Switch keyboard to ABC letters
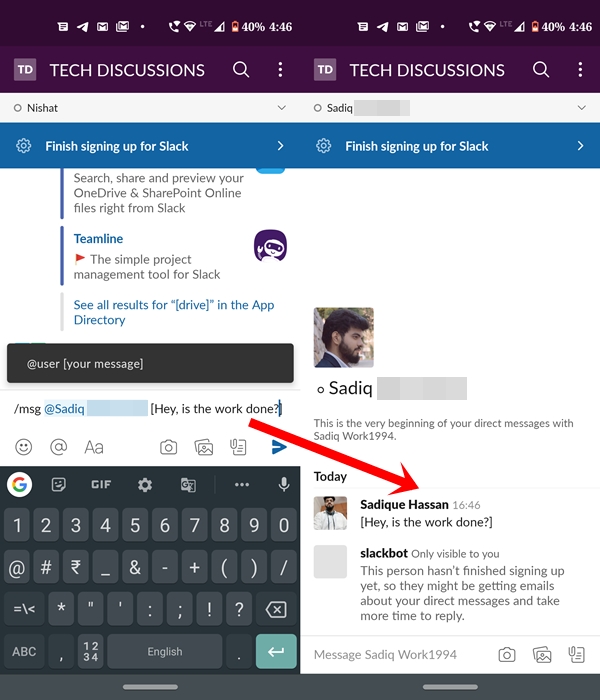This screenshot has width=600, height=700. 24,651
